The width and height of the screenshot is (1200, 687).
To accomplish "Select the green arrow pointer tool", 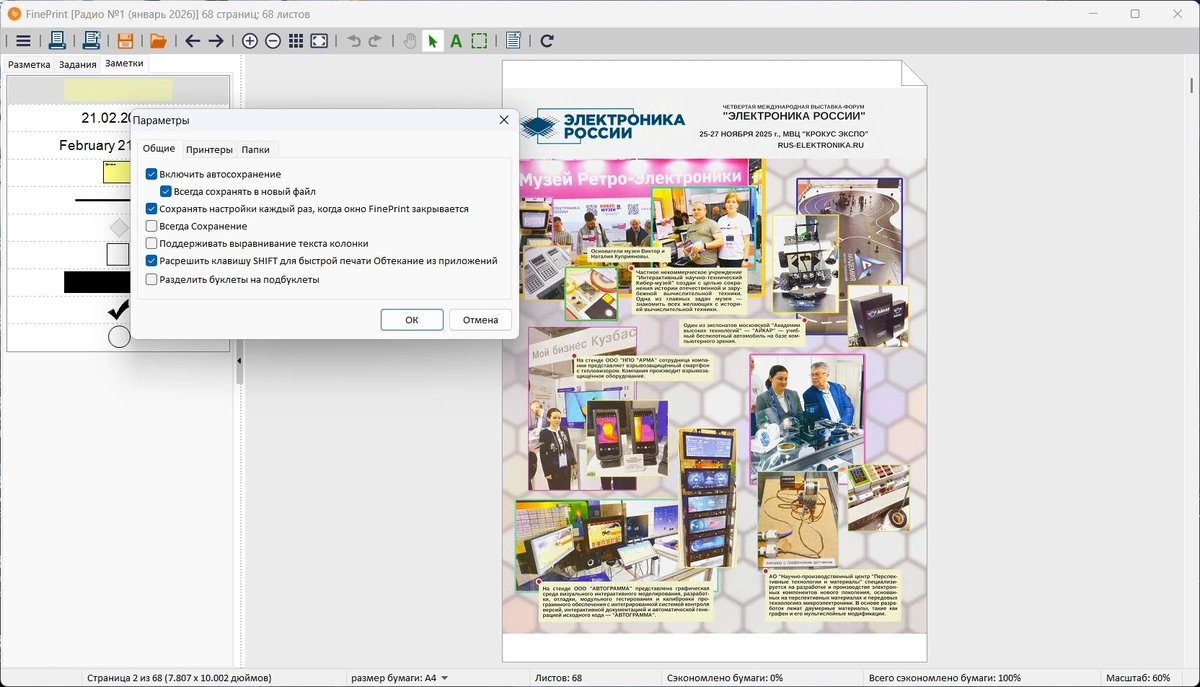I will tap(432, 41).
